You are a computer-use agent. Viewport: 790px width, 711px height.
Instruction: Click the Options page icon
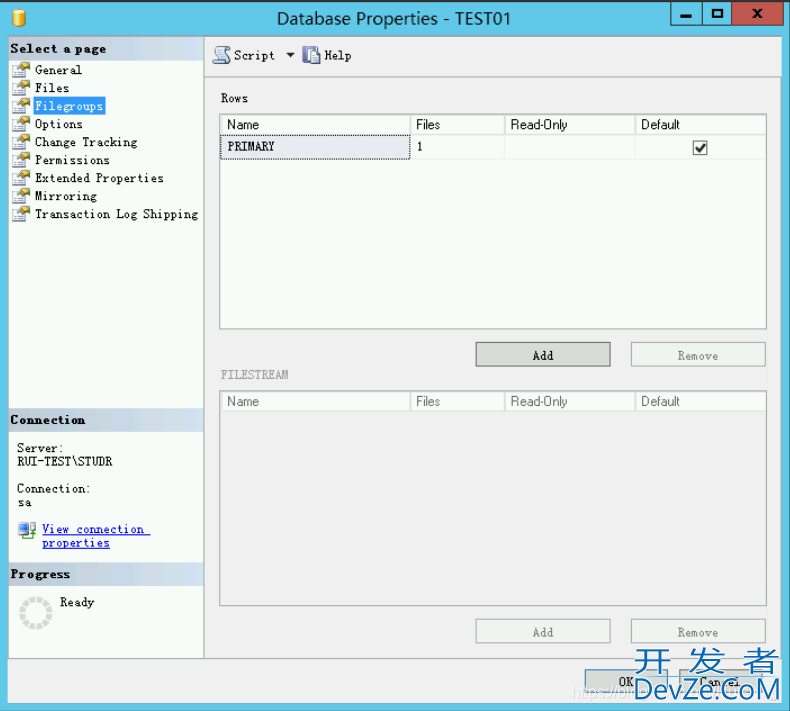[21, 124]
